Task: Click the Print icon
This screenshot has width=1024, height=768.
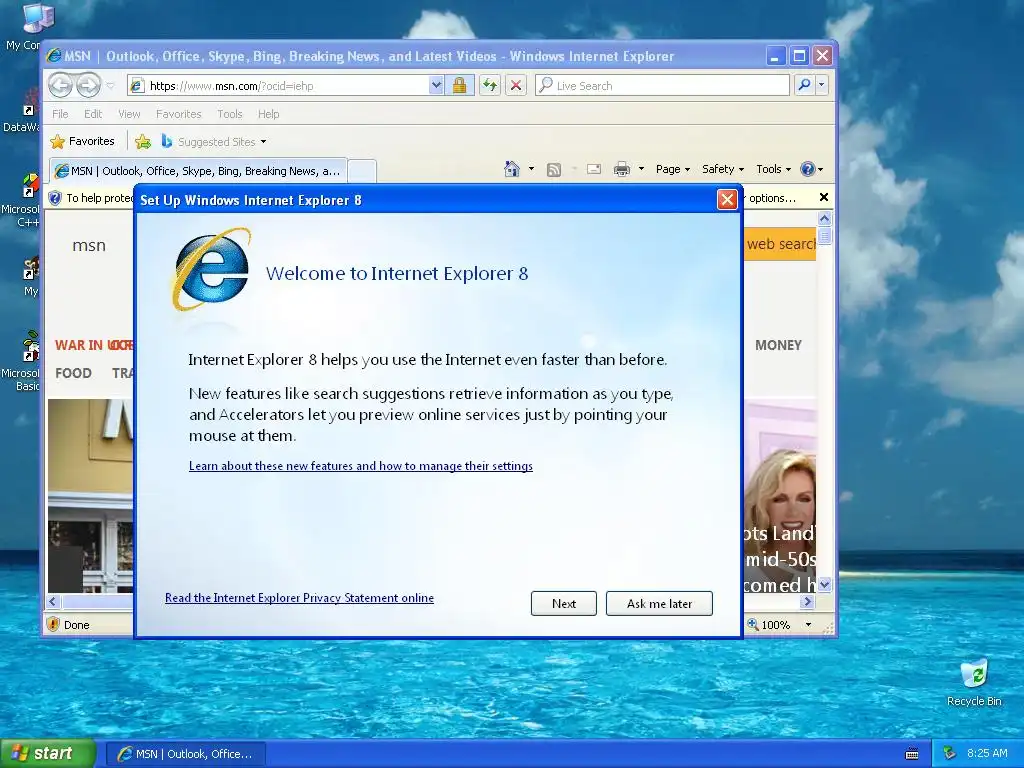Action: 622,169
